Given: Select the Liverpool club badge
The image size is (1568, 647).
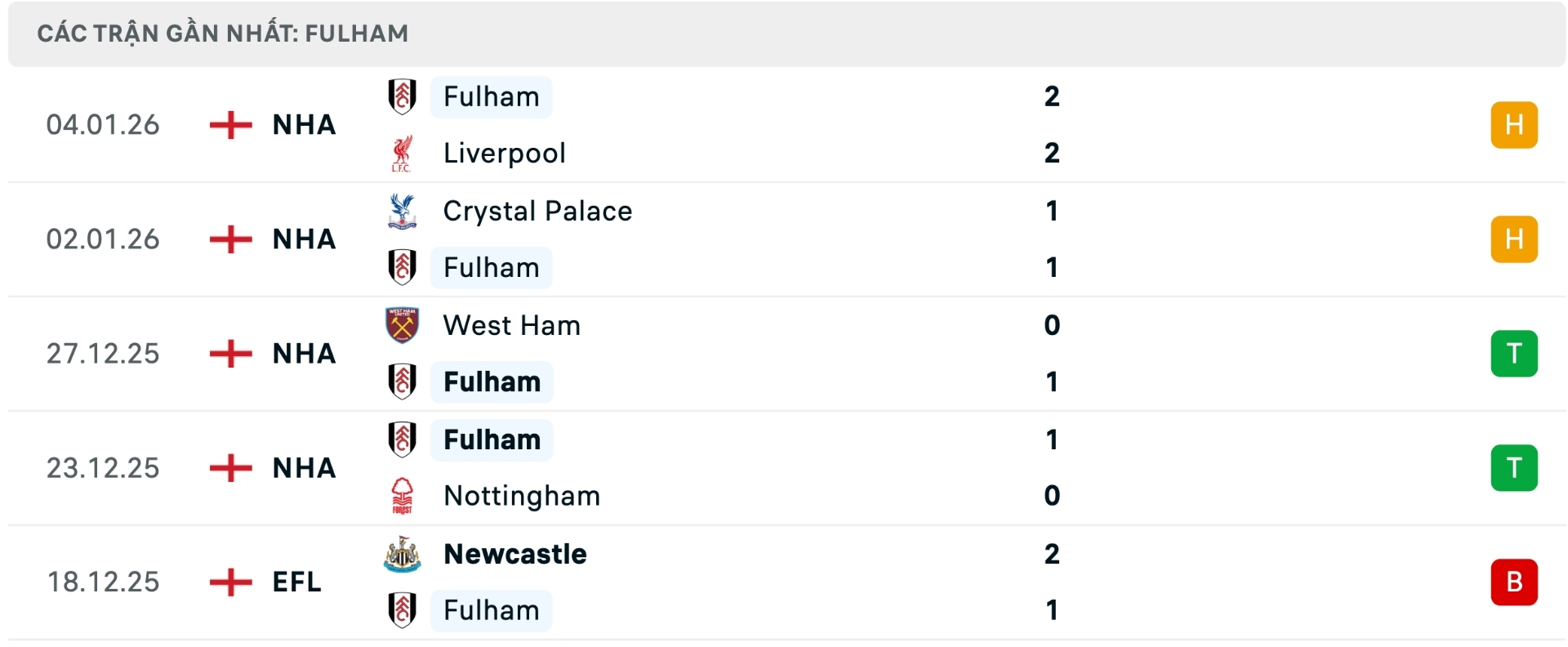Looking at the screenshot, I should (x=402, y=153).
